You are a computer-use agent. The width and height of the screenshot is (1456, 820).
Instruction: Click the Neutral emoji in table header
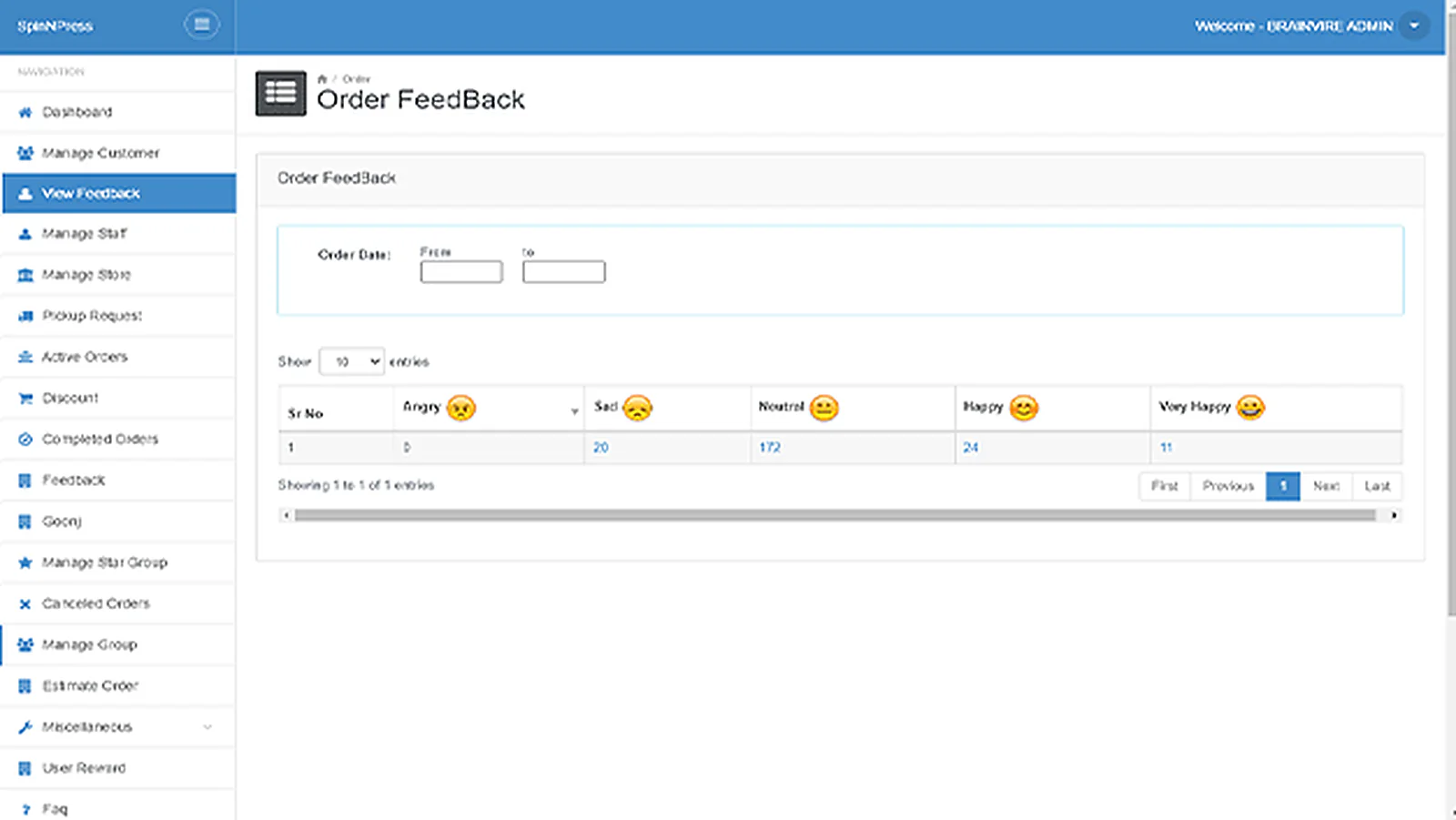coord(824,408)
